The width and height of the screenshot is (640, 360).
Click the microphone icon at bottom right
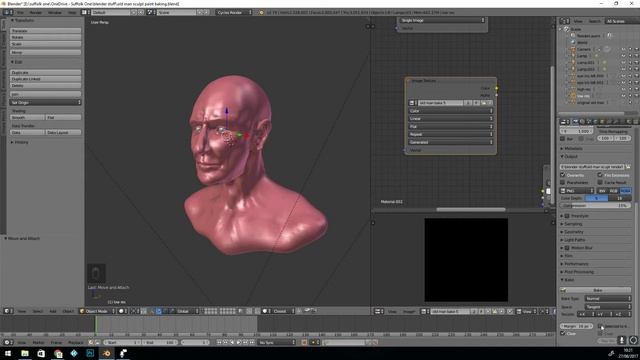(622, 340)
